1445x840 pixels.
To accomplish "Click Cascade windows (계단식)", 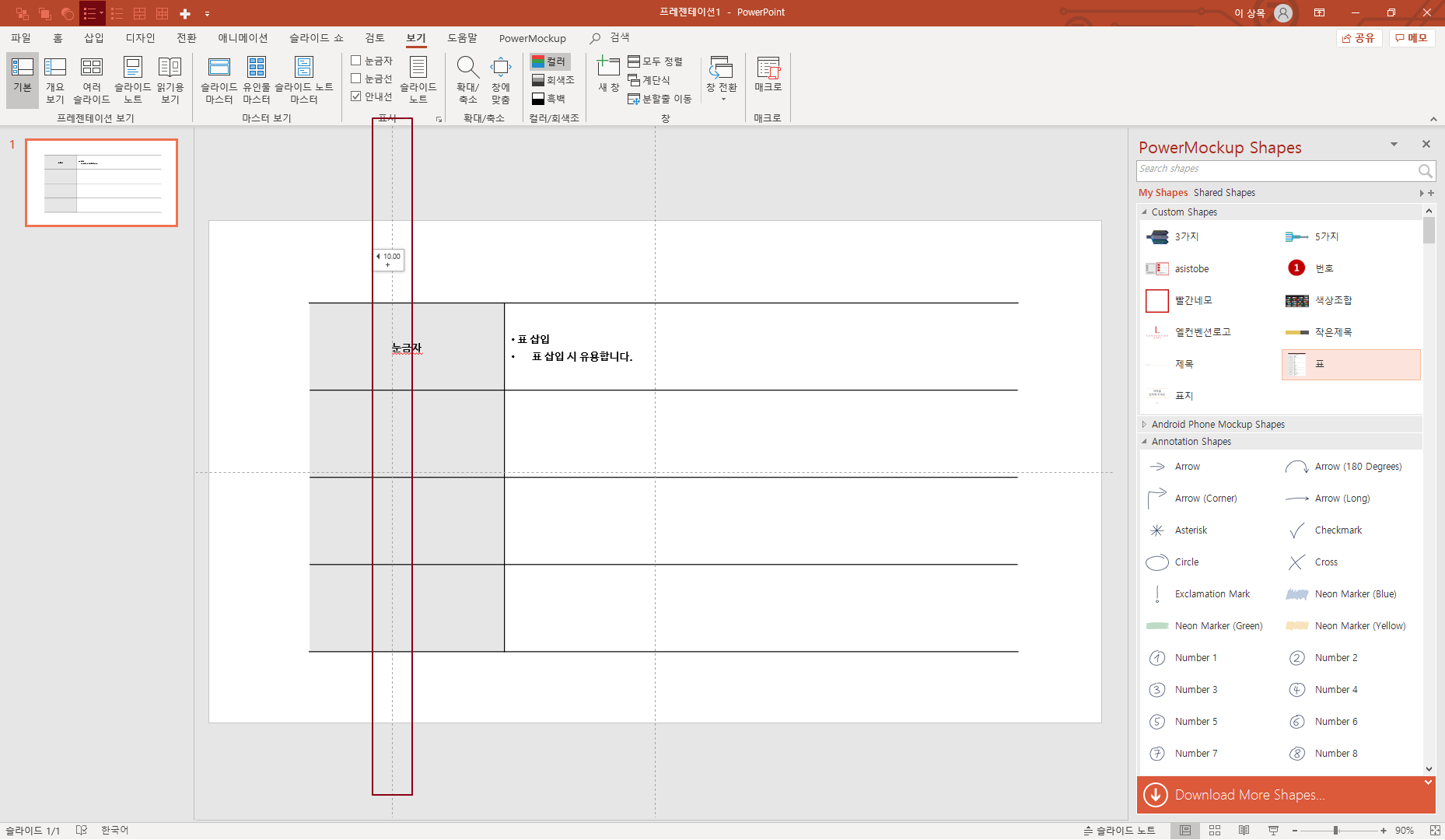I will (x=649, y=80).
